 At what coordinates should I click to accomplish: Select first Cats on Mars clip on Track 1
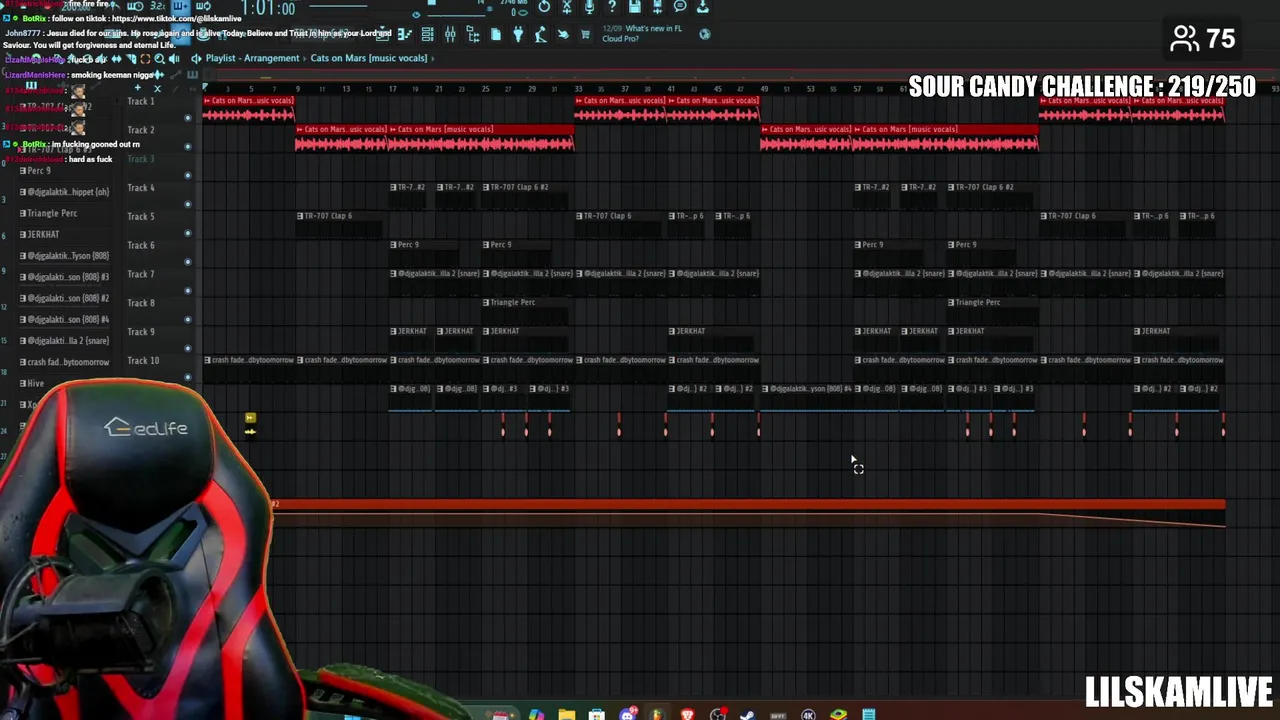point(248,109)
